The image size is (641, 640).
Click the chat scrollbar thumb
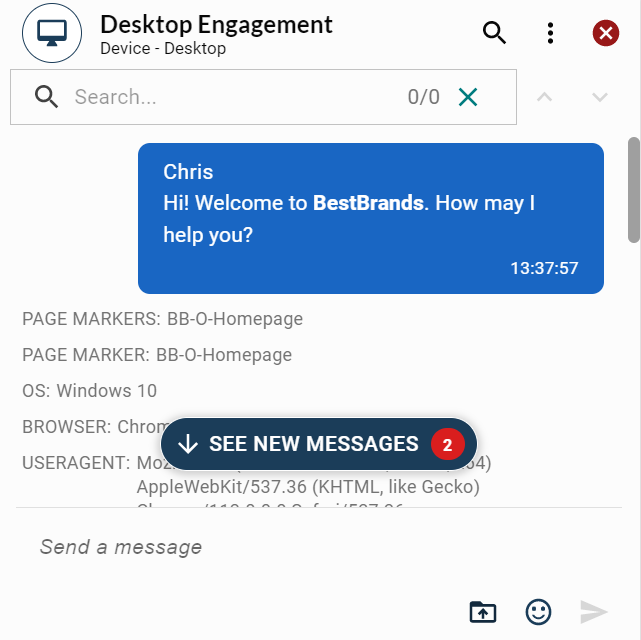[x=633, y=190]
